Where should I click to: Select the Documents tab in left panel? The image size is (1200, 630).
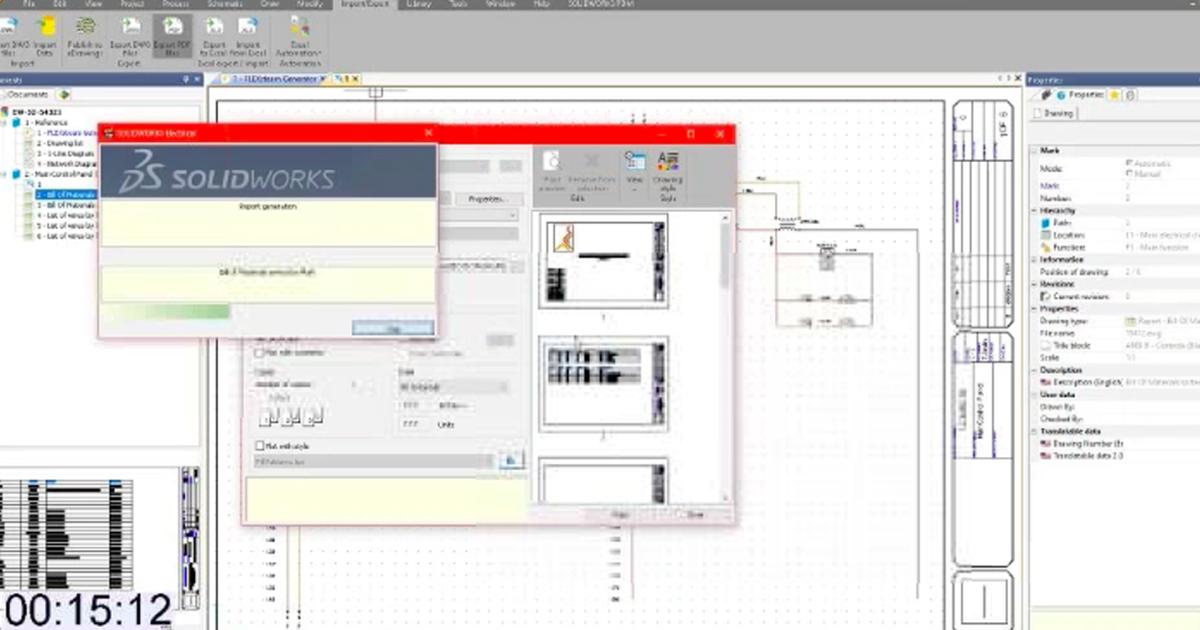click(x=28, y=94)
